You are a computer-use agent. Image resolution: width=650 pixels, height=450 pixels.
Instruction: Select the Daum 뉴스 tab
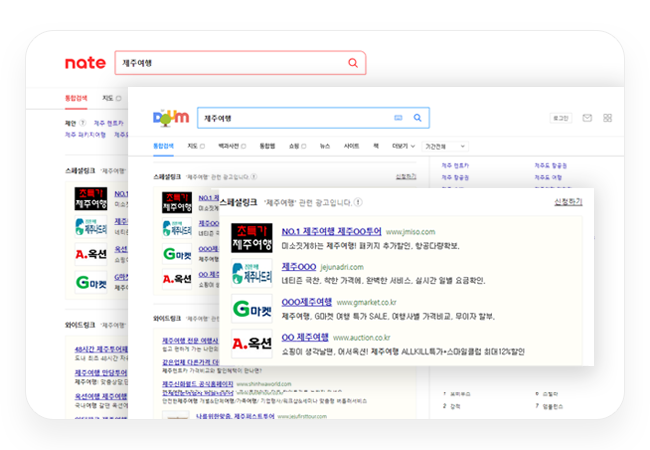coord(325,146)
